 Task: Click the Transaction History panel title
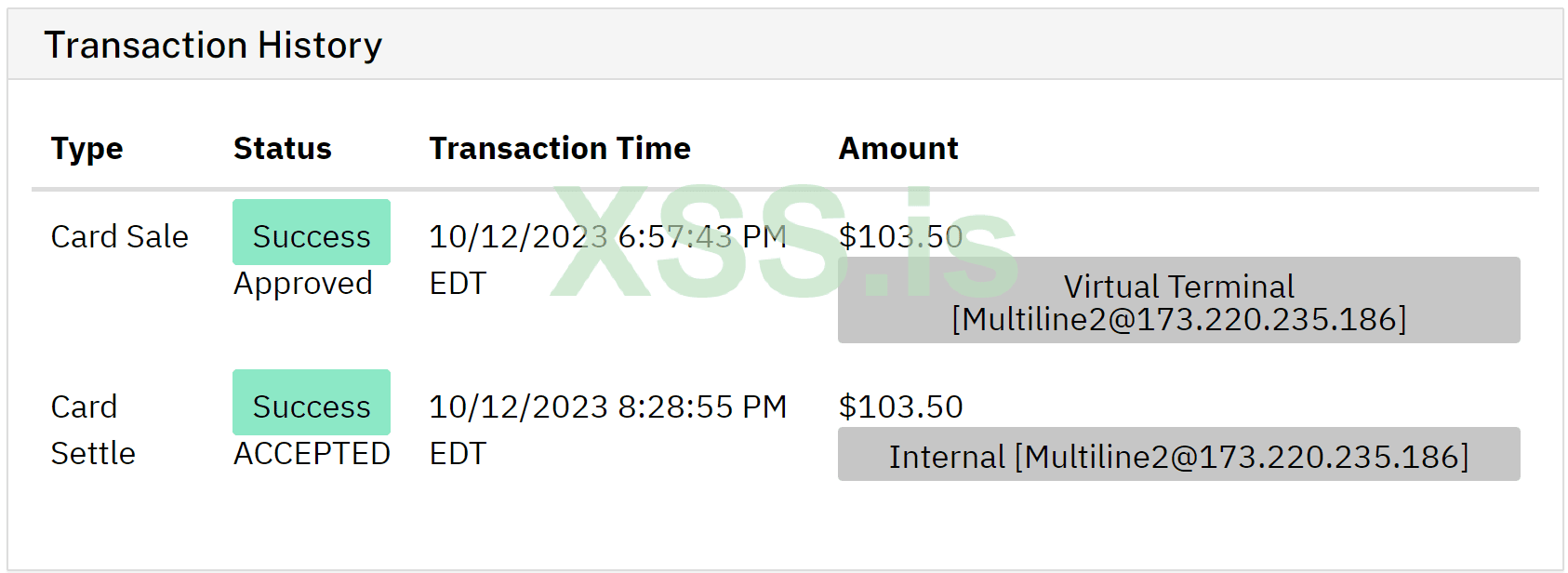tap(213, 45)
